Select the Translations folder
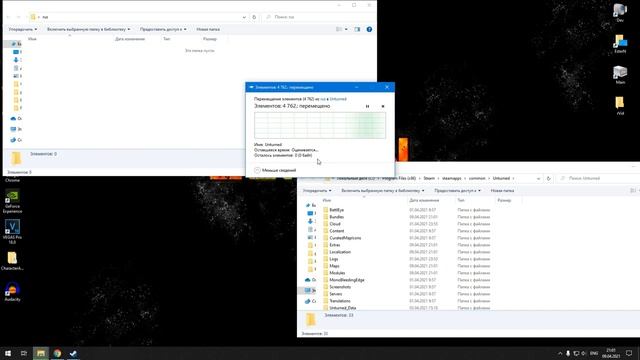Screen dimensions: 640x360 click(340, 301)
